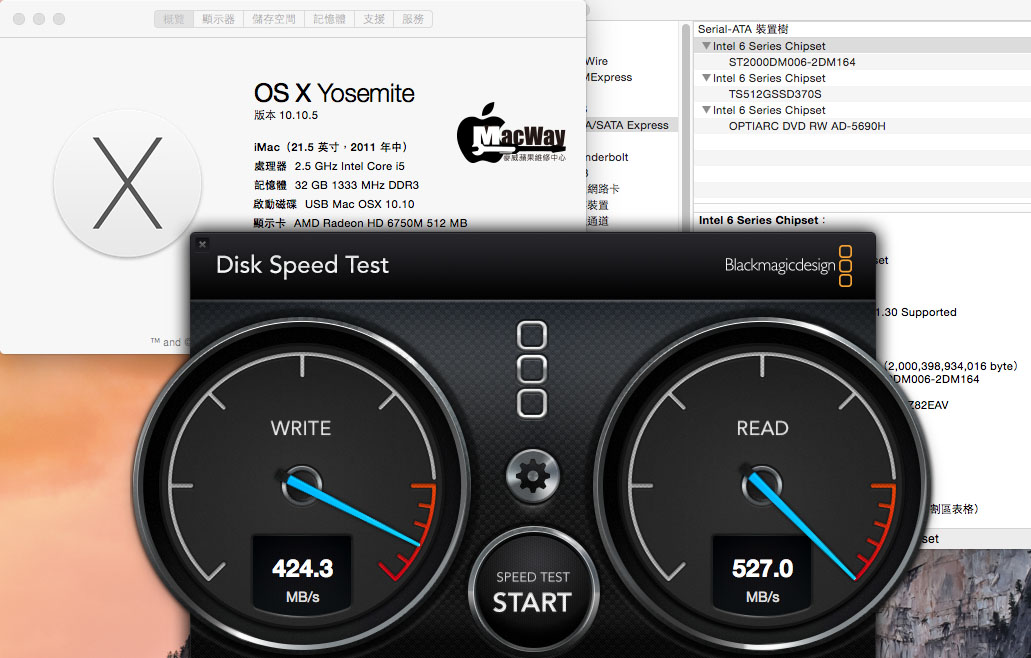Viewport: 1031px width, 658px height.
Task: Click the MacWay apple logo
Action: click(x=512, y=133)
